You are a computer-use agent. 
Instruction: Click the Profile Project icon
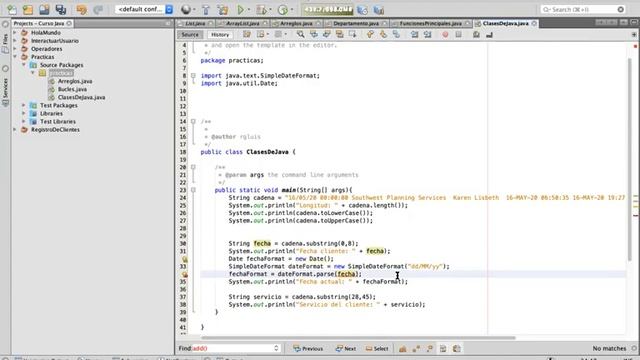283,9
